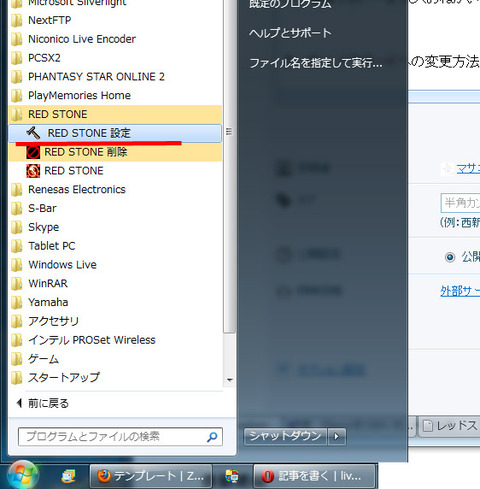Click the colorful taskbar icon beside Firefox
The image size is (480, 489).
tap(232, 476)
